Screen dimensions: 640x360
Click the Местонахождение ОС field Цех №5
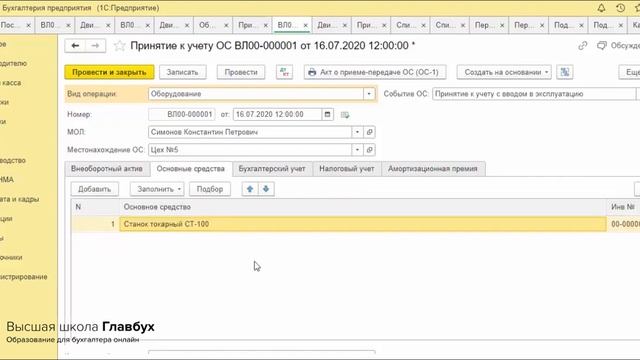(250, 150)
